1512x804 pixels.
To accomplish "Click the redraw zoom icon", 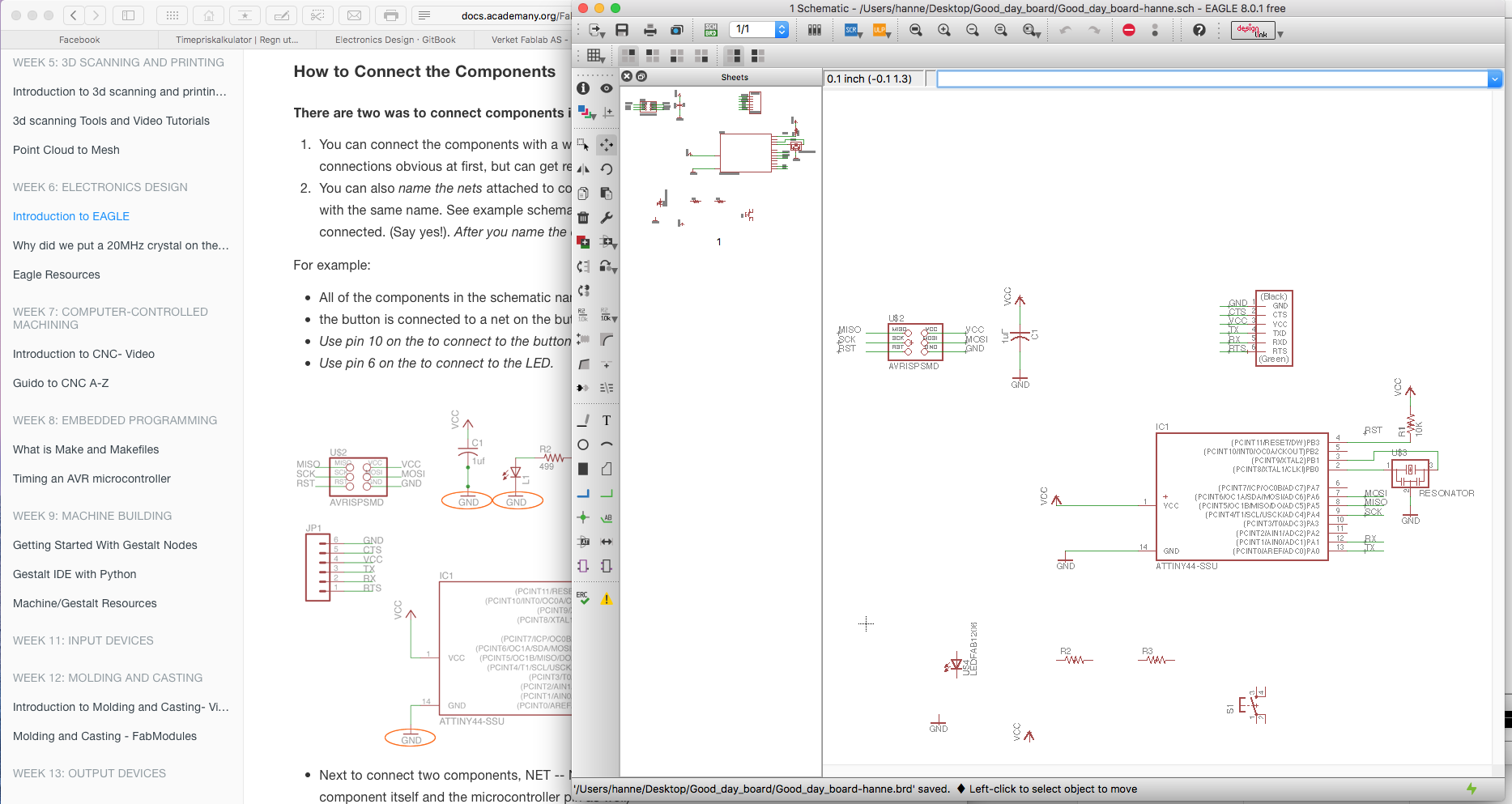I will pyautogui.click(x=1001, y=30).
